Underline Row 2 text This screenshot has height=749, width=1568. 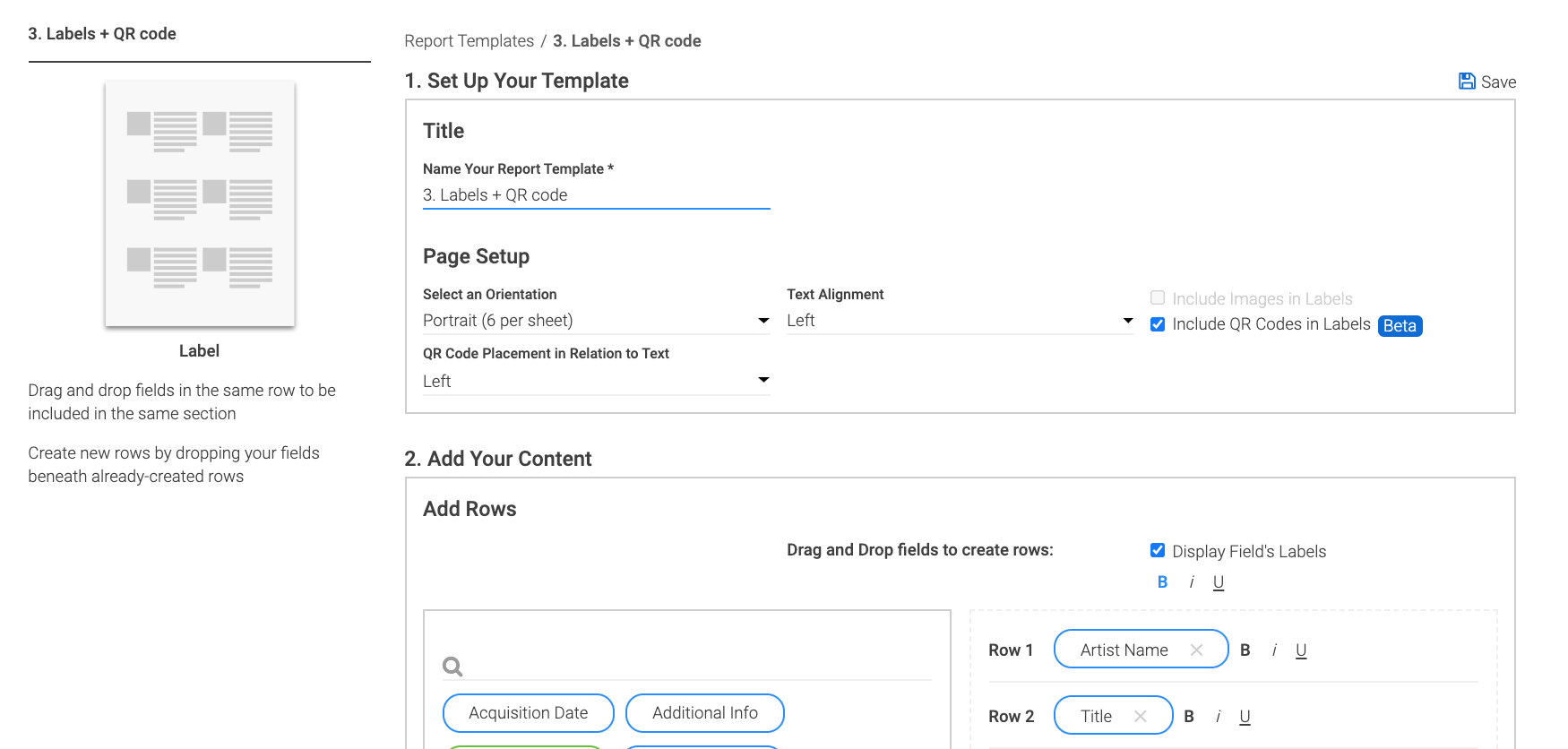point(1245,717)
